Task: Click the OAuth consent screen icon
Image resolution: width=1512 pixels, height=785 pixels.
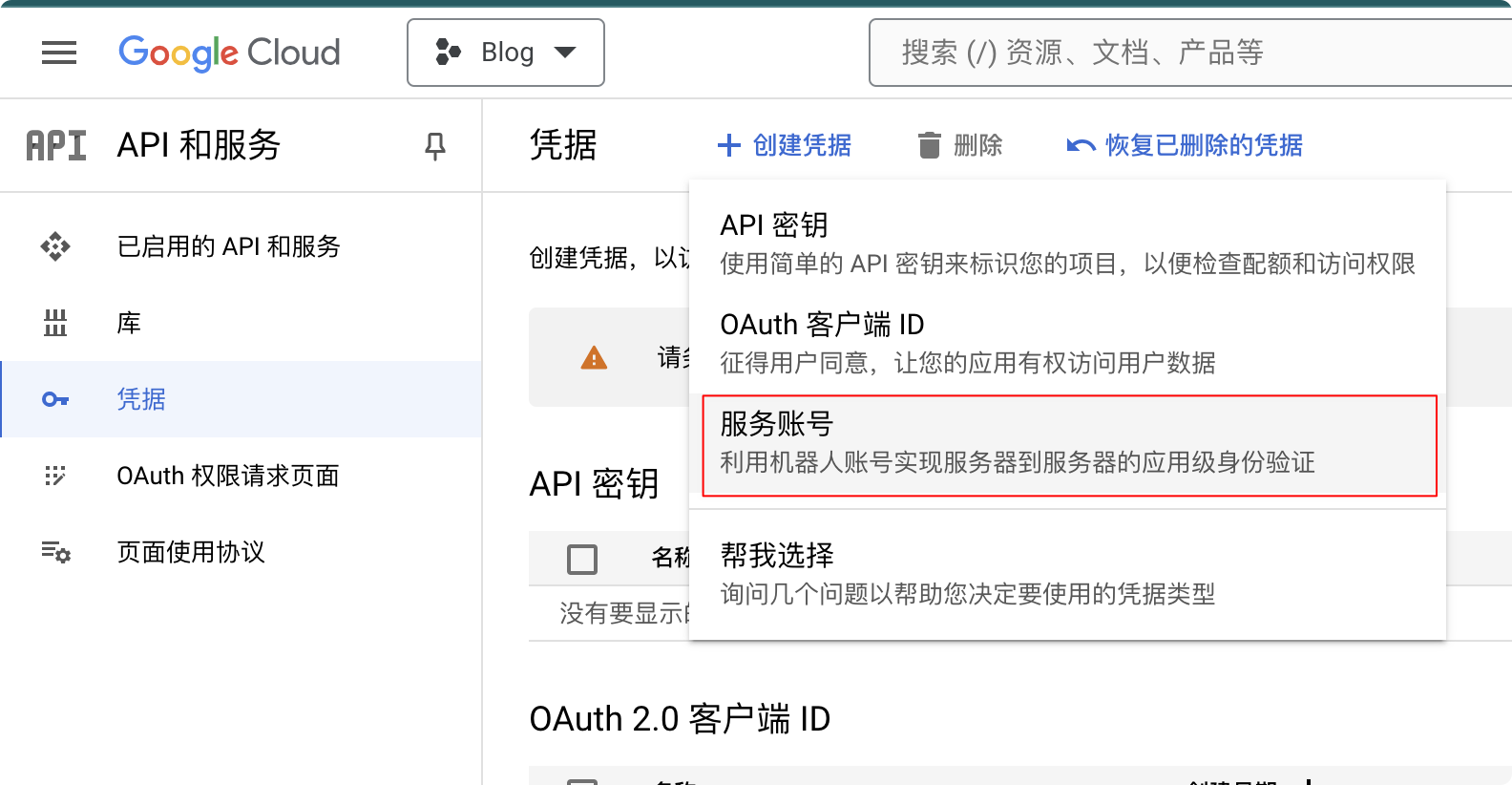Action: [55, 476]
